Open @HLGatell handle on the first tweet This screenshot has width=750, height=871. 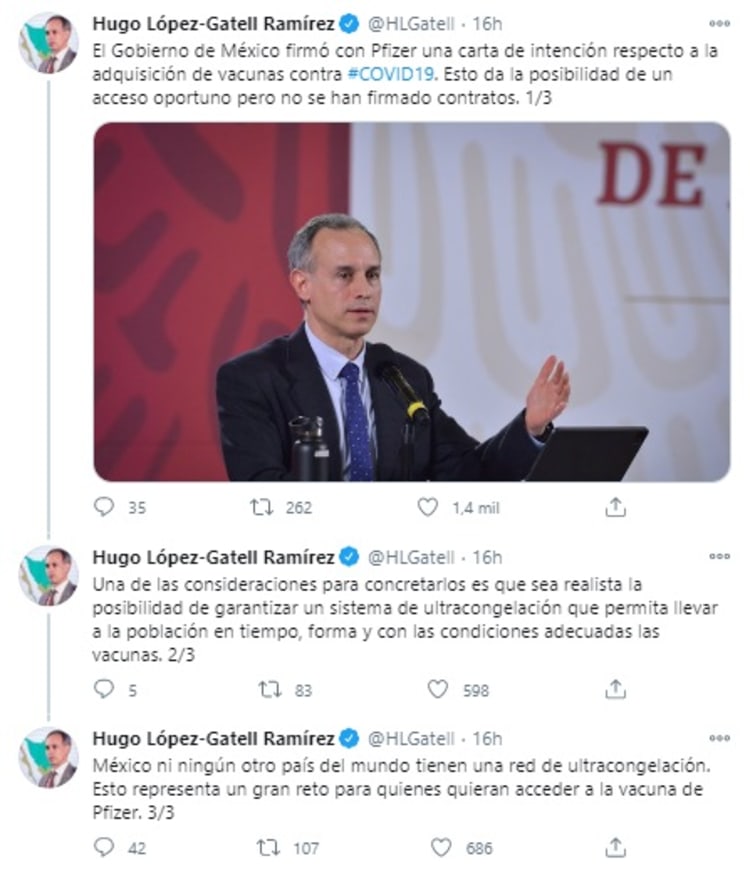point(411,24)
